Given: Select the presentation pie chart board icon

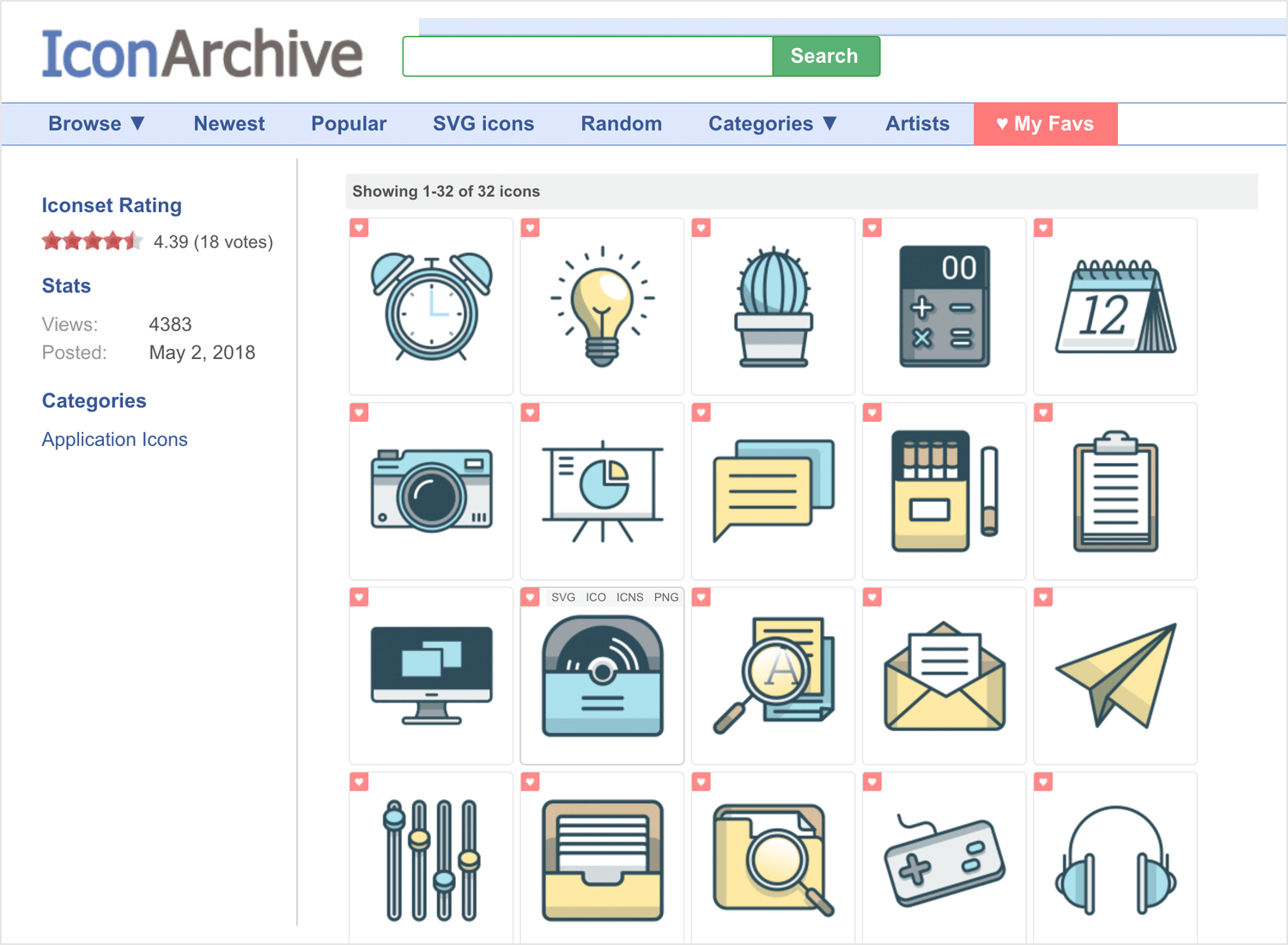Looking at the screenshot, I should 602,491.
